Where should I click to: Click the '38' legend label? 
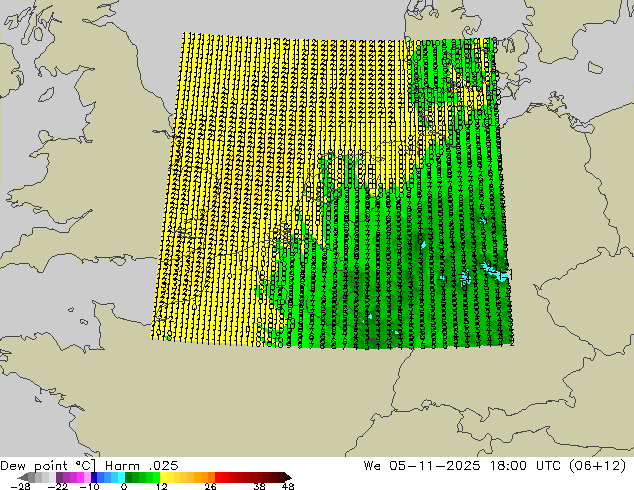(260, 486)
